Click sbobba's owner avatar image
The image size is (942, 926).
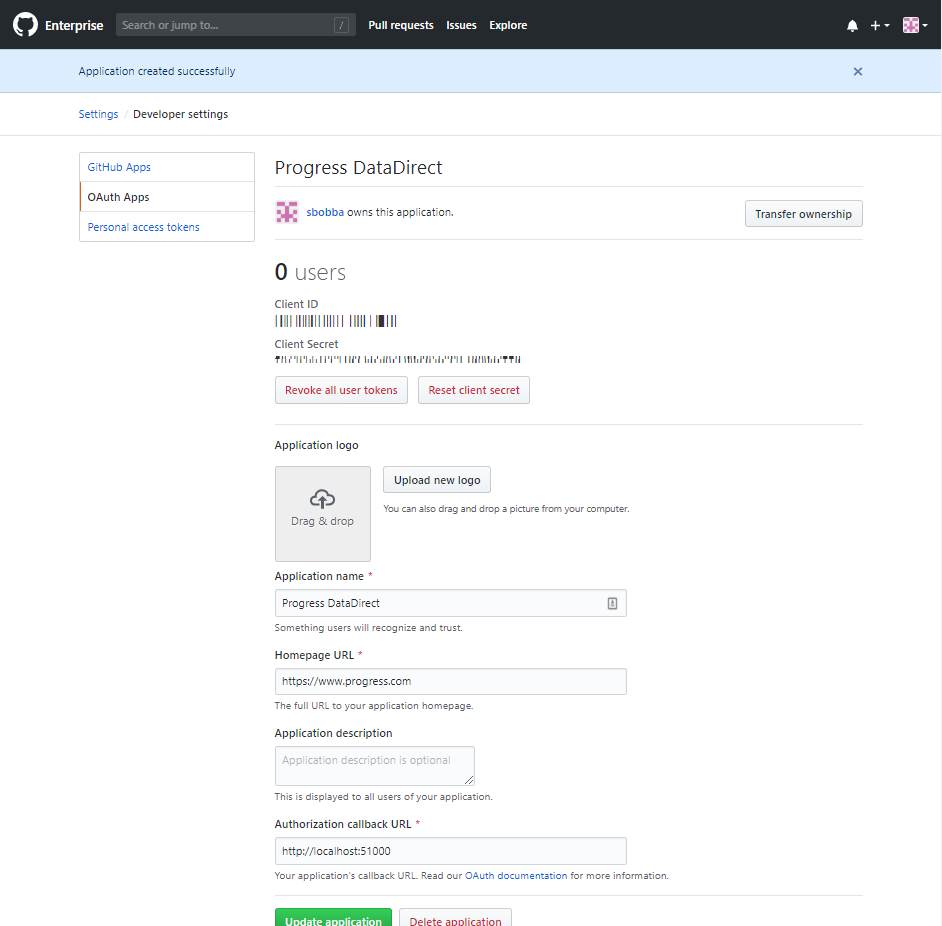(287, 212)
